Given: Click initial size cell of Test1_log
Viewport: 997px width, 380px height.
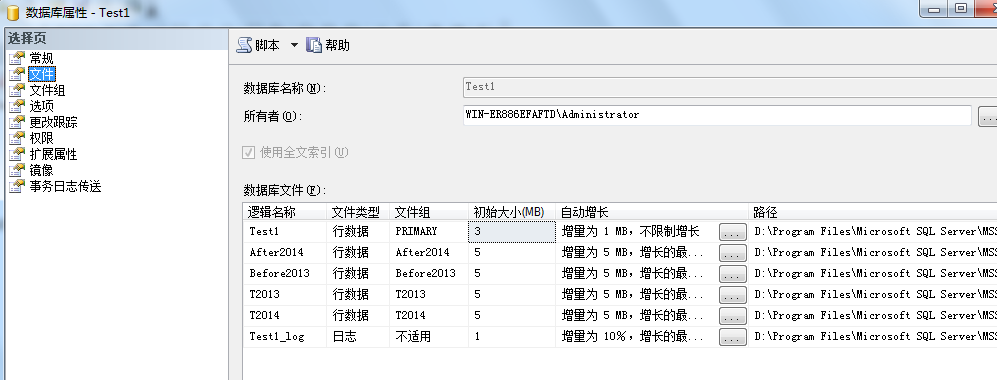Looking at the screenshot, I should tap(512, 337).
